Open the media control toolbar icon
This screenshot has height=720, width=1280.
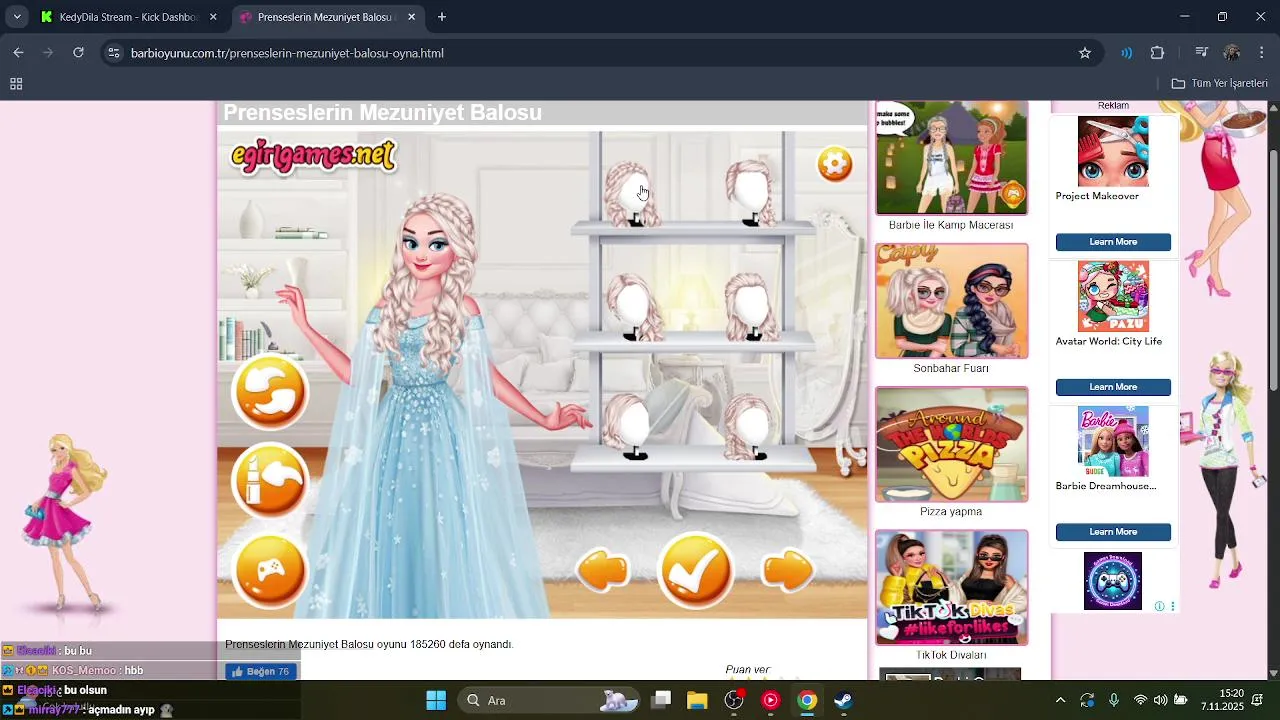coord(1201,53)
